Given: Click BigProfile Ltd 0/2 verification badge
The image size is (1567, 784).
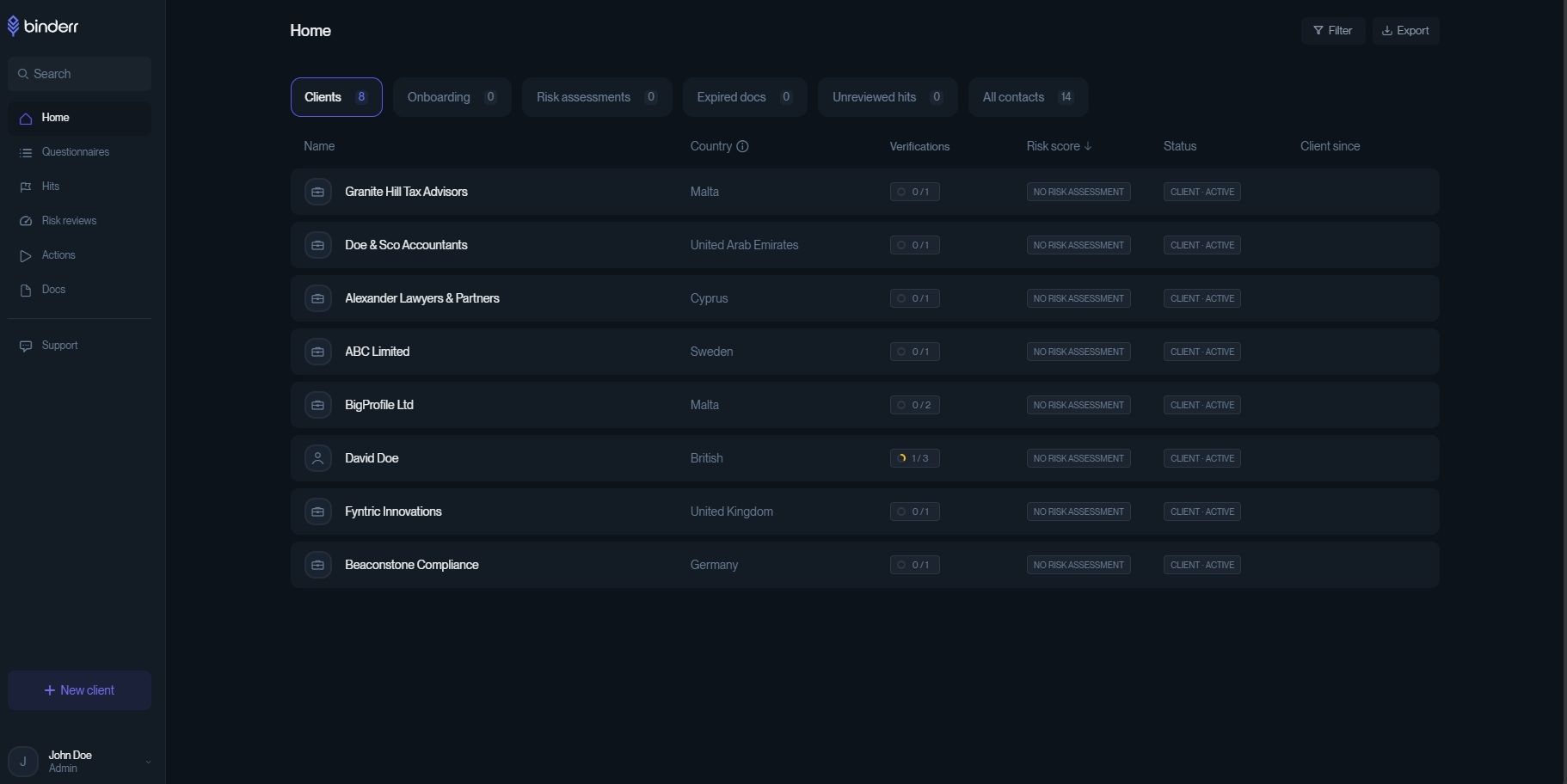Looking at the screenshot, I should click(x=914, y=405).
